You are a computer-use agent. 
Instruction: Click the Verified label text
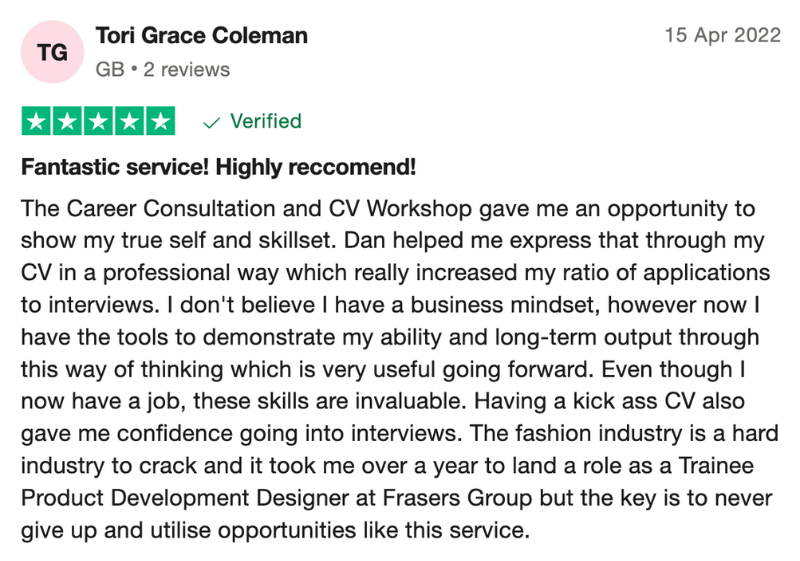(265, 122)
